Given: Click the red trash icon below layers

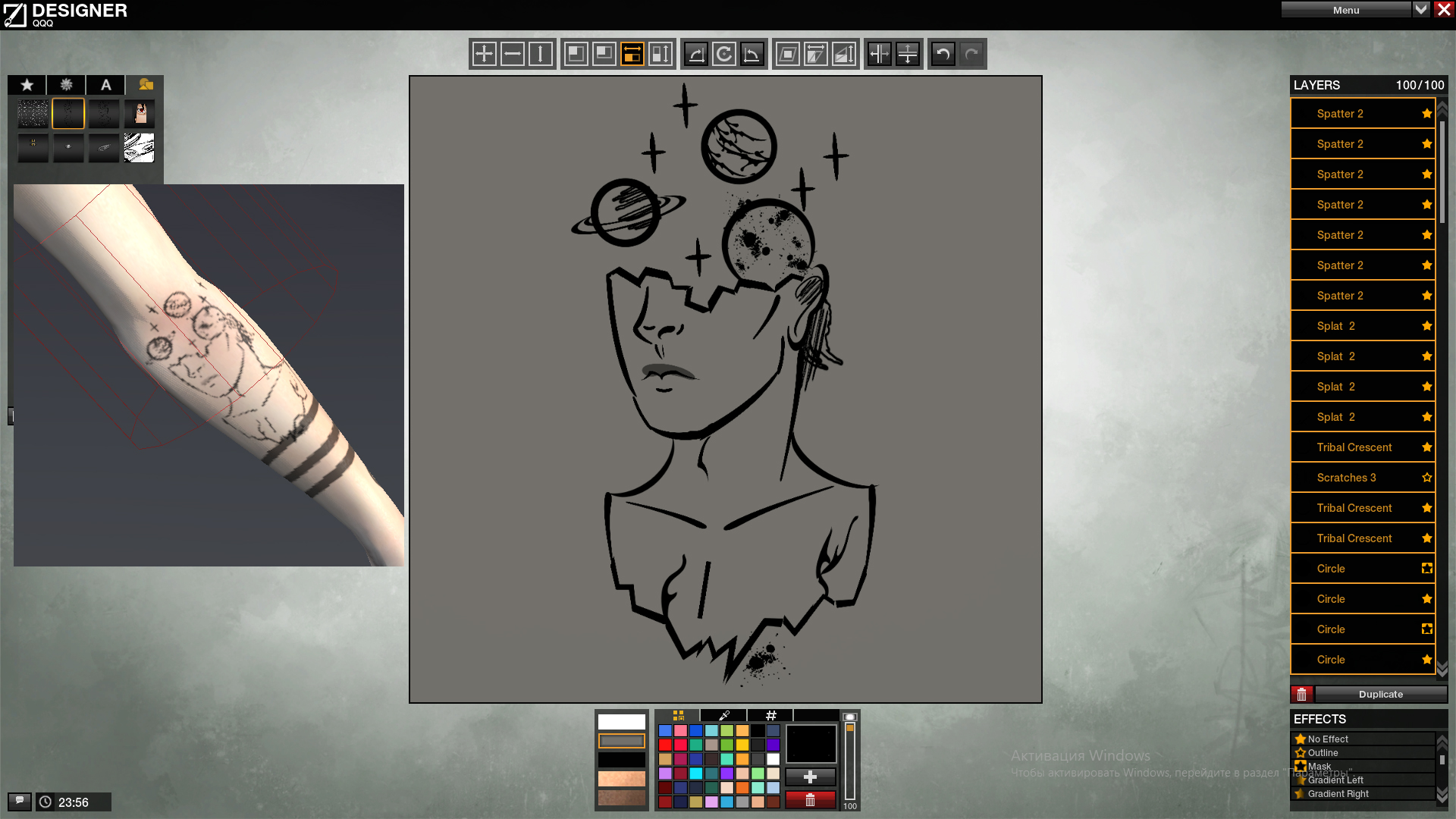Looking at the screenshot, I should (x=1302, y=694).
